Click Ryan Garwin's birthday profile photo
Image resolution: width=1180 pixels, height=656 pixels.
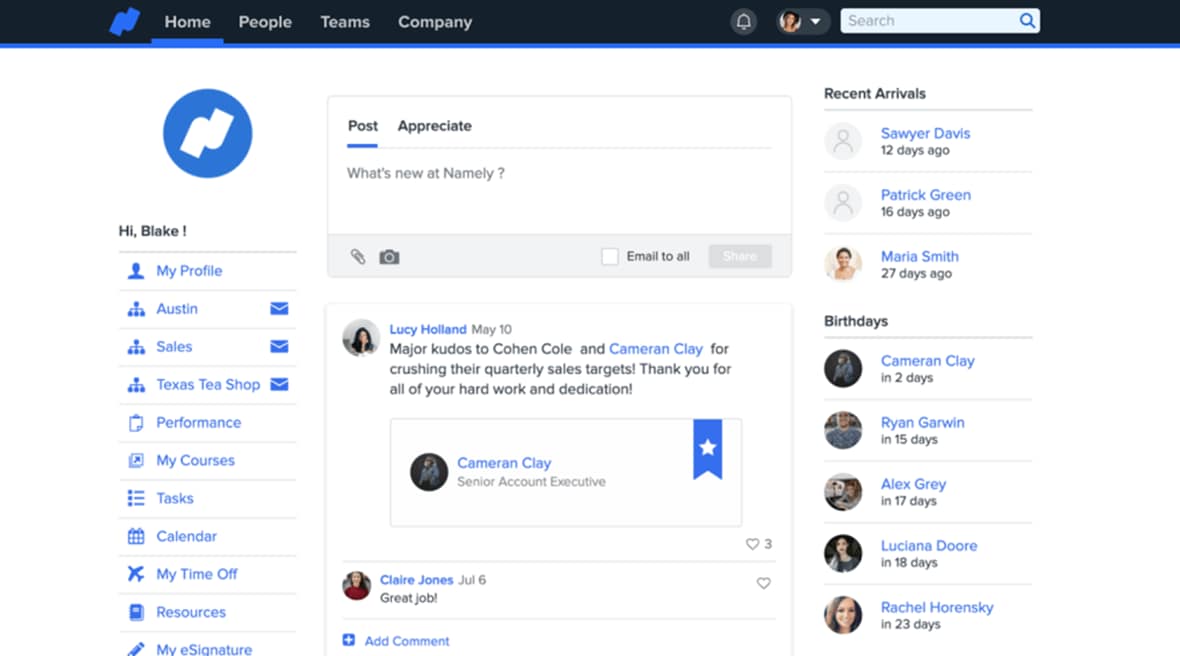pyautogui.click(x=843, y=431)
